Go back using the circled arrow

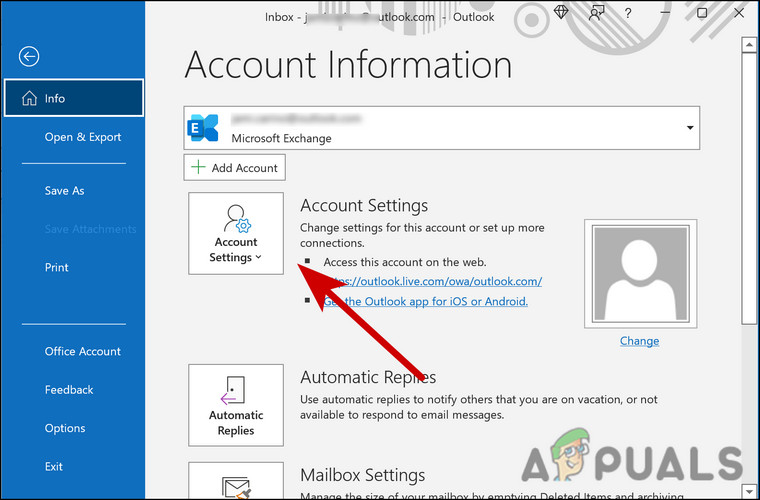pyautogui.click(x=29, y=57)
